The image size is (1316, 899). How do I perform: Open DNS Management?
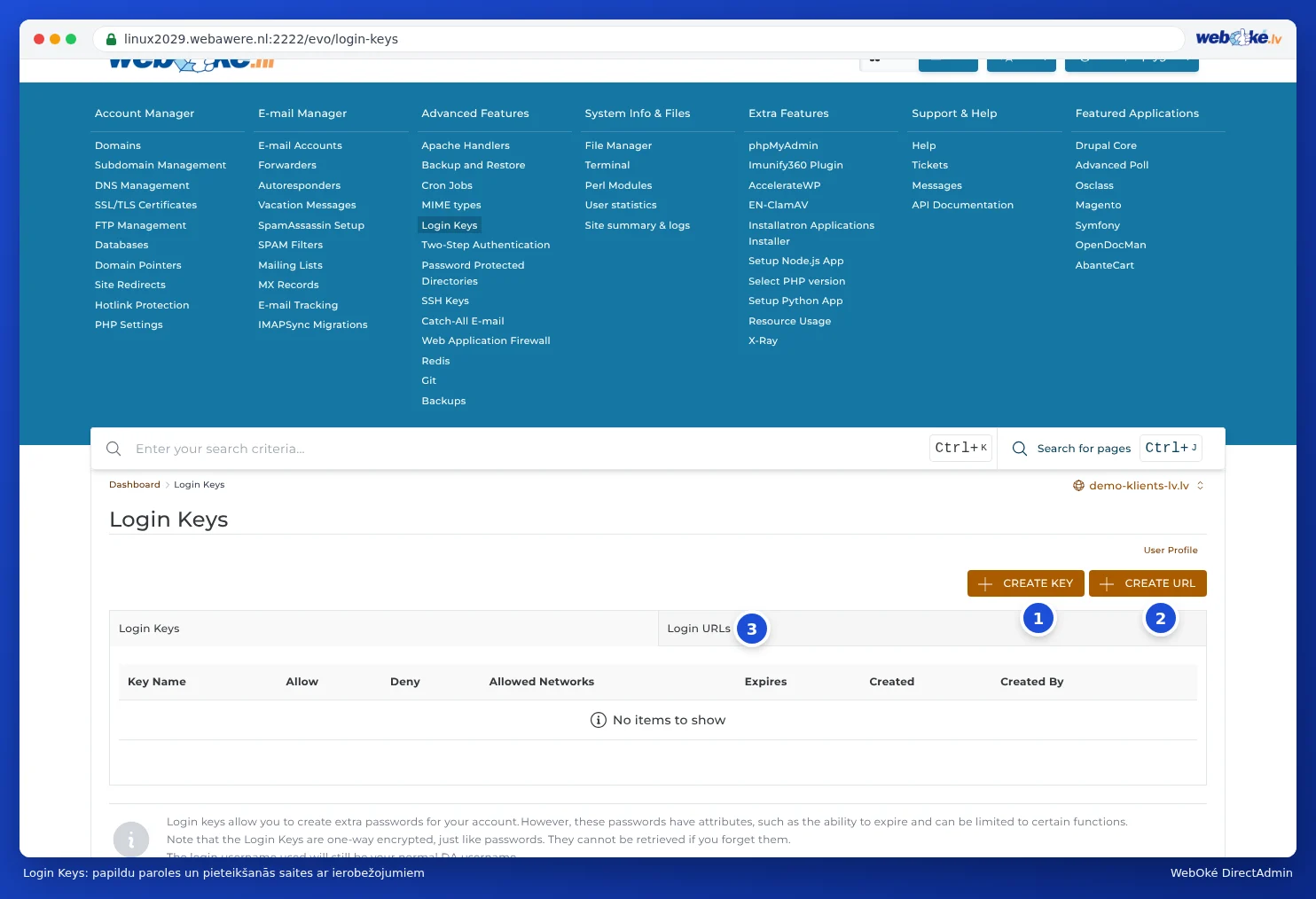142,185
